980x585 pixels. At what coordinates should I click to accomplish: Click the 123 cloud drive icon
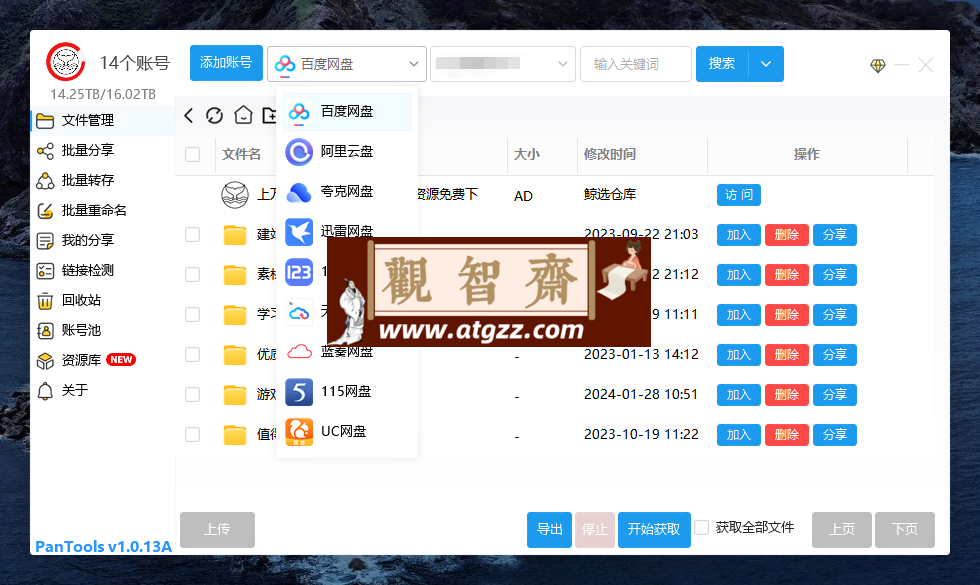pos(299,272)
